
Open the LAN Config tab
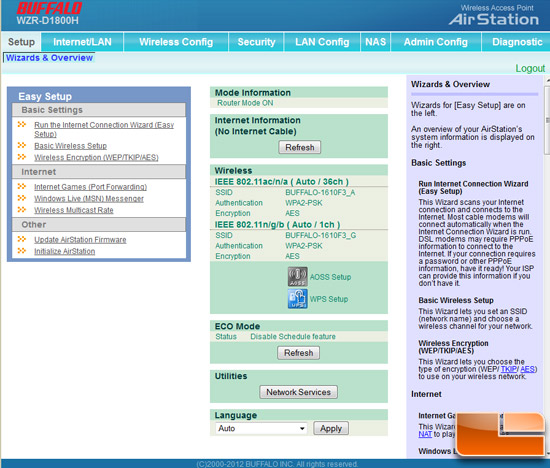point(322,42)
